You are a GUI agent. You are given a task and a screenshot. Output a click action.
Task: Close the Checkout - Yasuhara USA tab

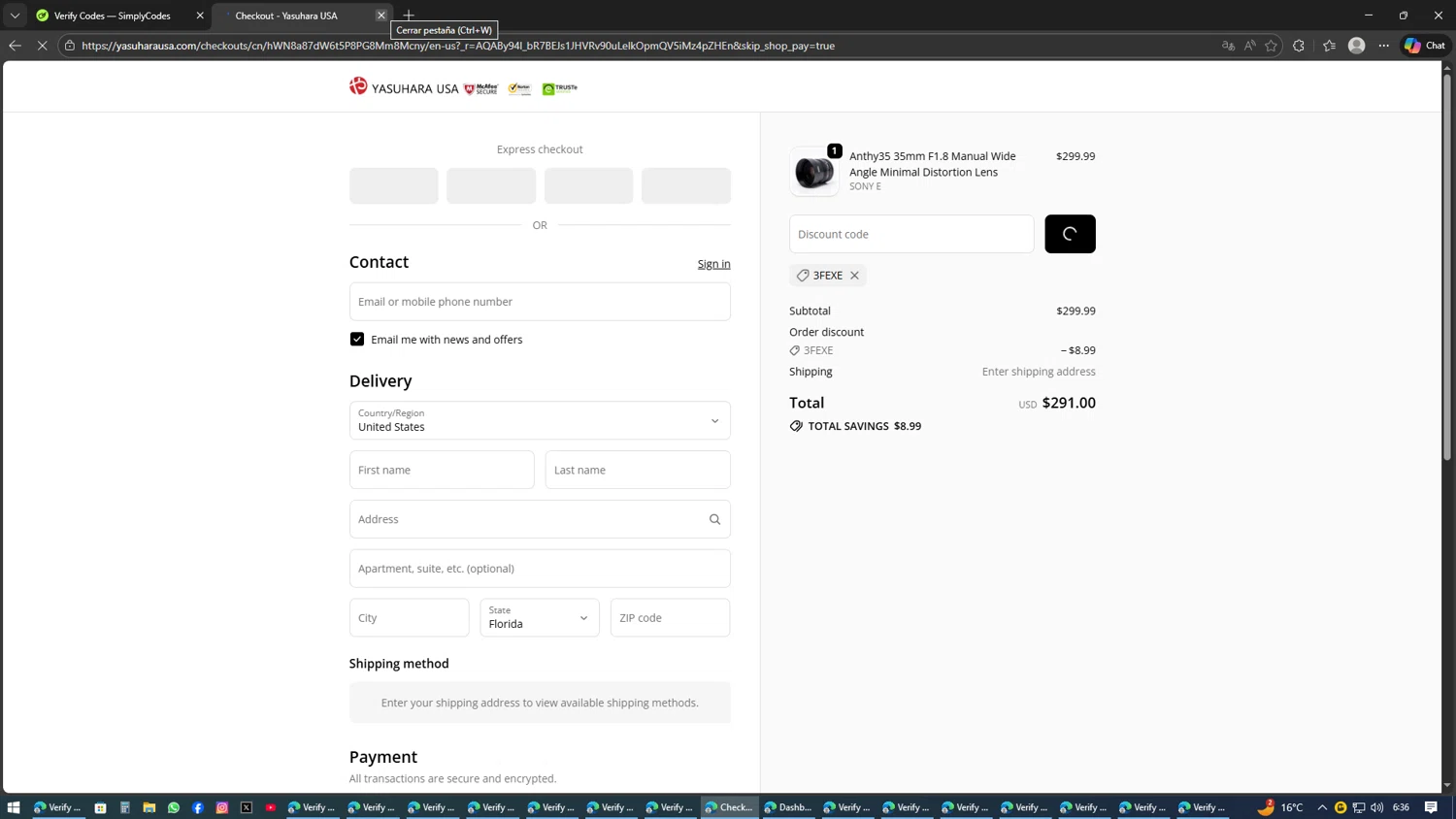pyautogui.click(x=381, y=16)
